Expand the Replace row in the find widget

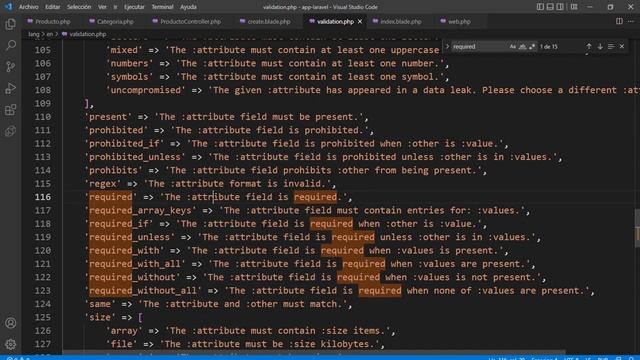coord(447,47)
